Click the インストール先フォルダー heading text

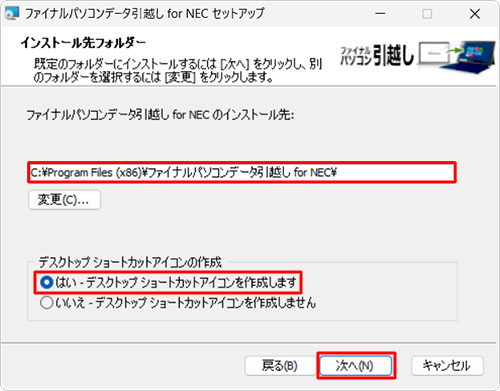click(x=83, y=43)
